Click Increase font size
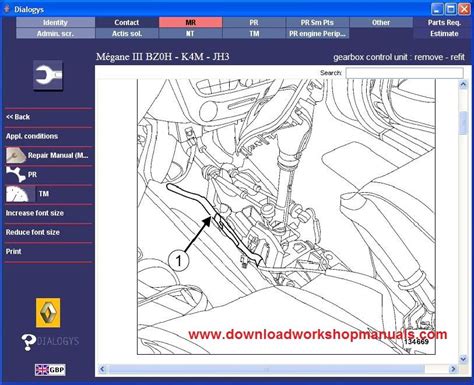This screenshot has width=474, height=385. tap(35, 213)
